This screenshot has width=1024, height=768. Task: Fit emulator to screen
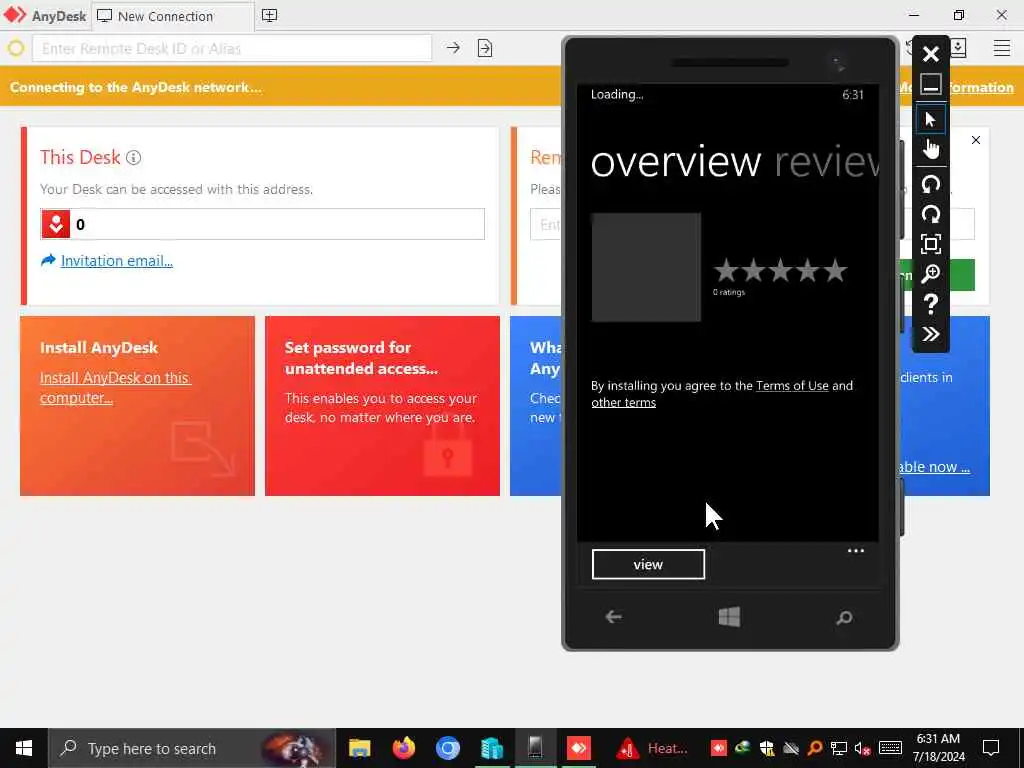tap(931, 244)
